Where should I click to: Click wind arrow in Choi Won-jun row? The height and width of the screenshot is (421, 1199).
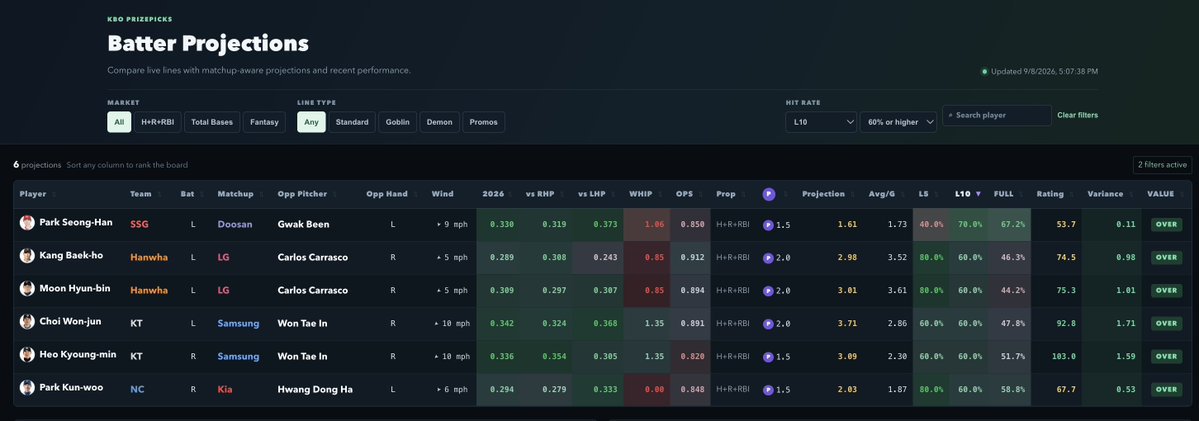(x=437, y=324)
